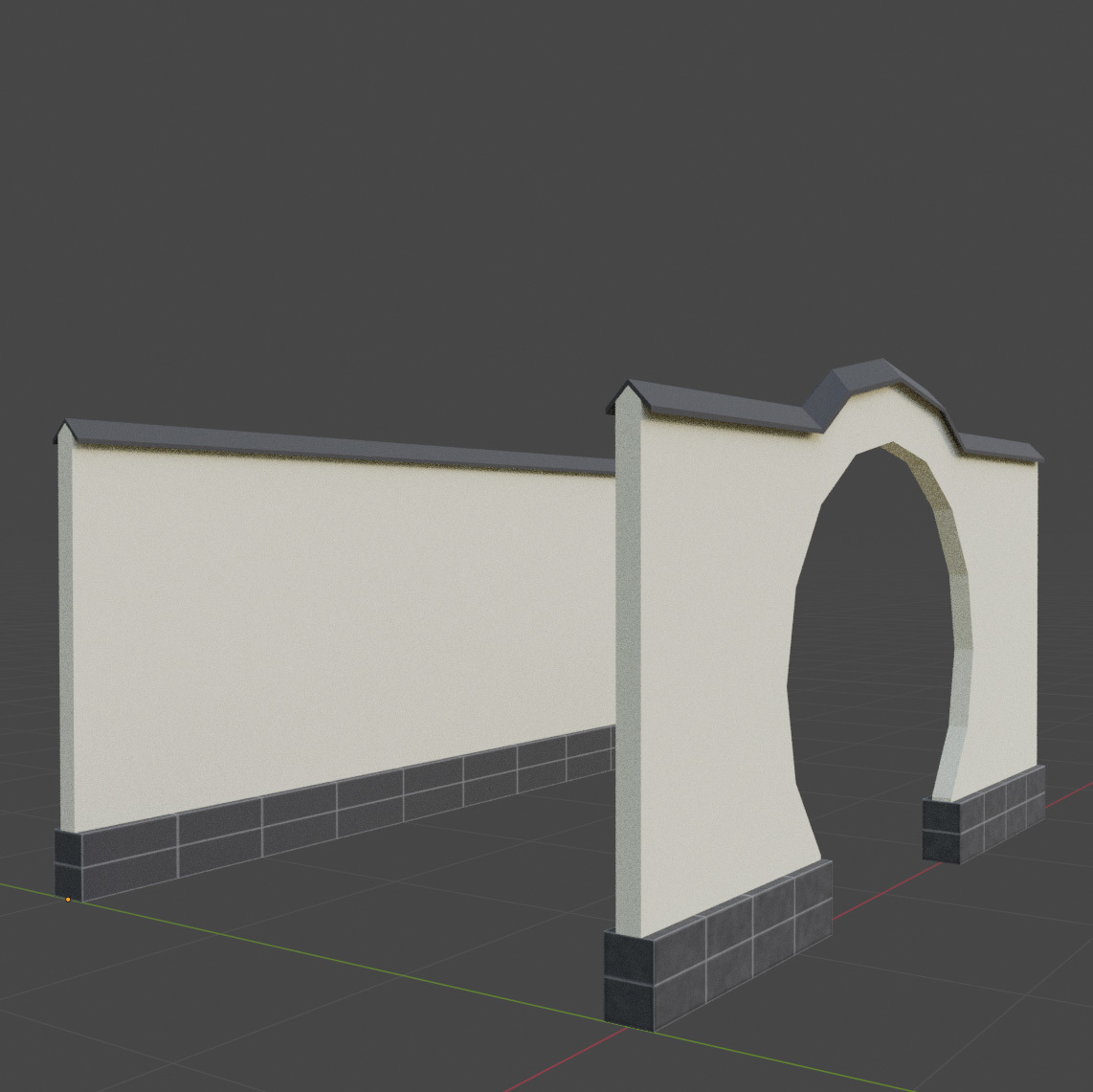Select roof cap at right end of gate wall

click(1002, 448)
